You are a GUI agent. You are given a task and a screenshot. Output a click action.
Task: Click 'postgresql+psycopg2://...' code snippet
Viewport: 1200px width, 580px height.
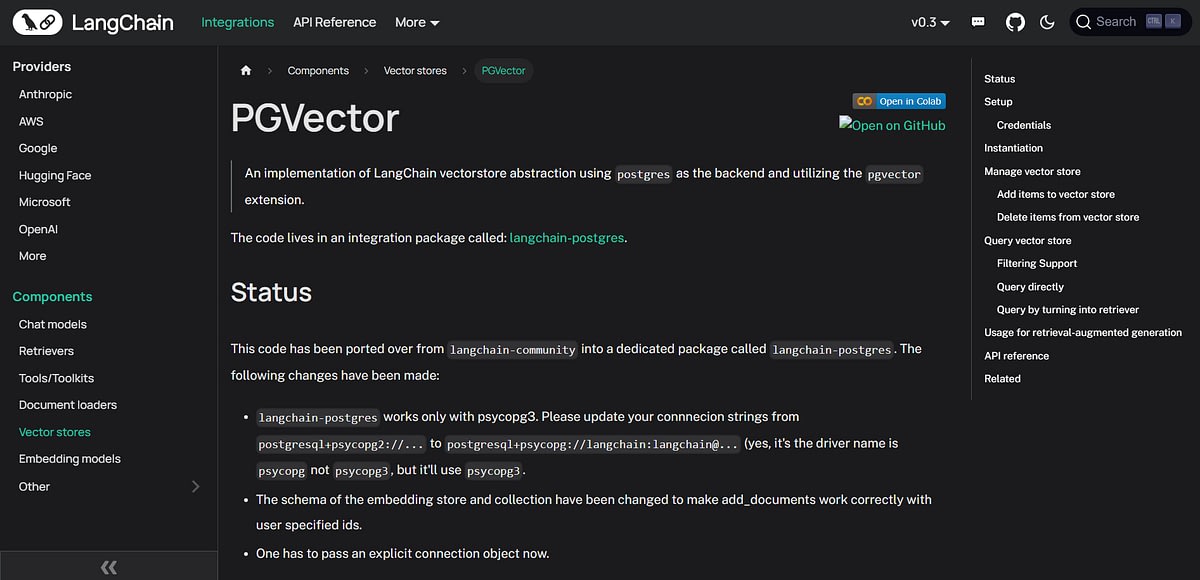[341, 444]
